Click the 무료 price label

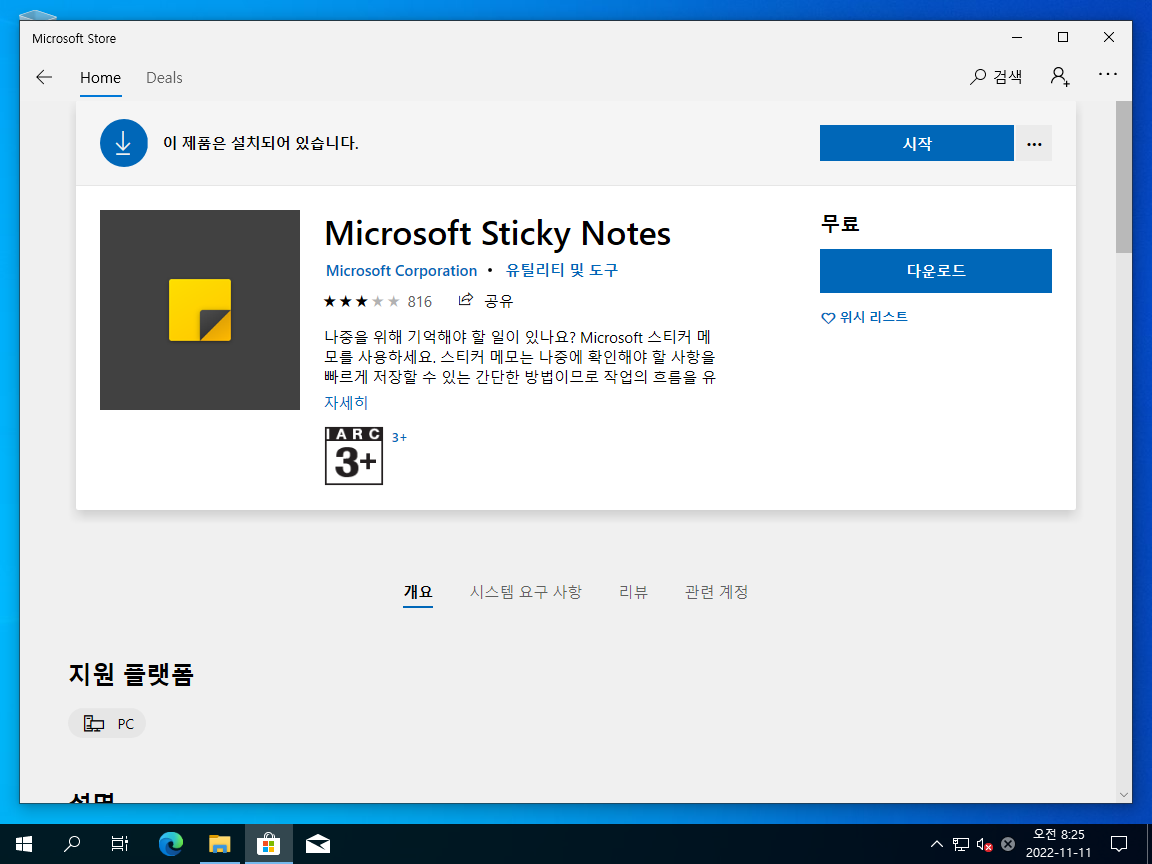click(840, 223)
